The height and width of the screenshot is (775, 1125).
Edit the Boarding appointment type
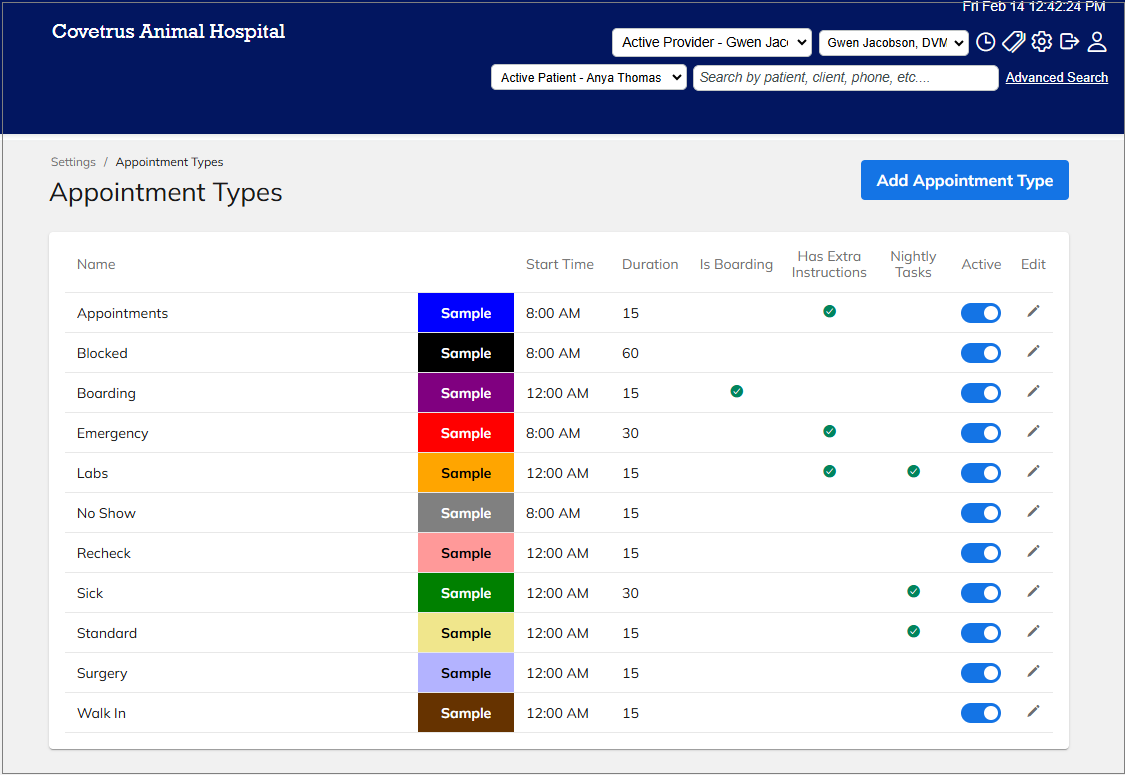[x=1033, y=392]
